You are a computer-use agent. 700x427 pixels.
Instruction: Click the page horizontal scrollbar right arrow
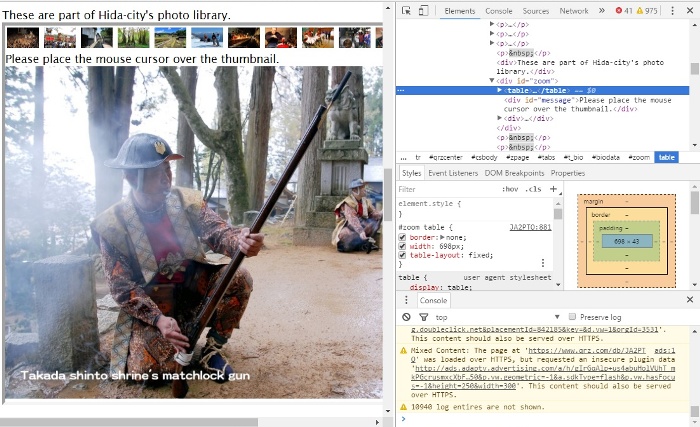[x=377, y=422]
